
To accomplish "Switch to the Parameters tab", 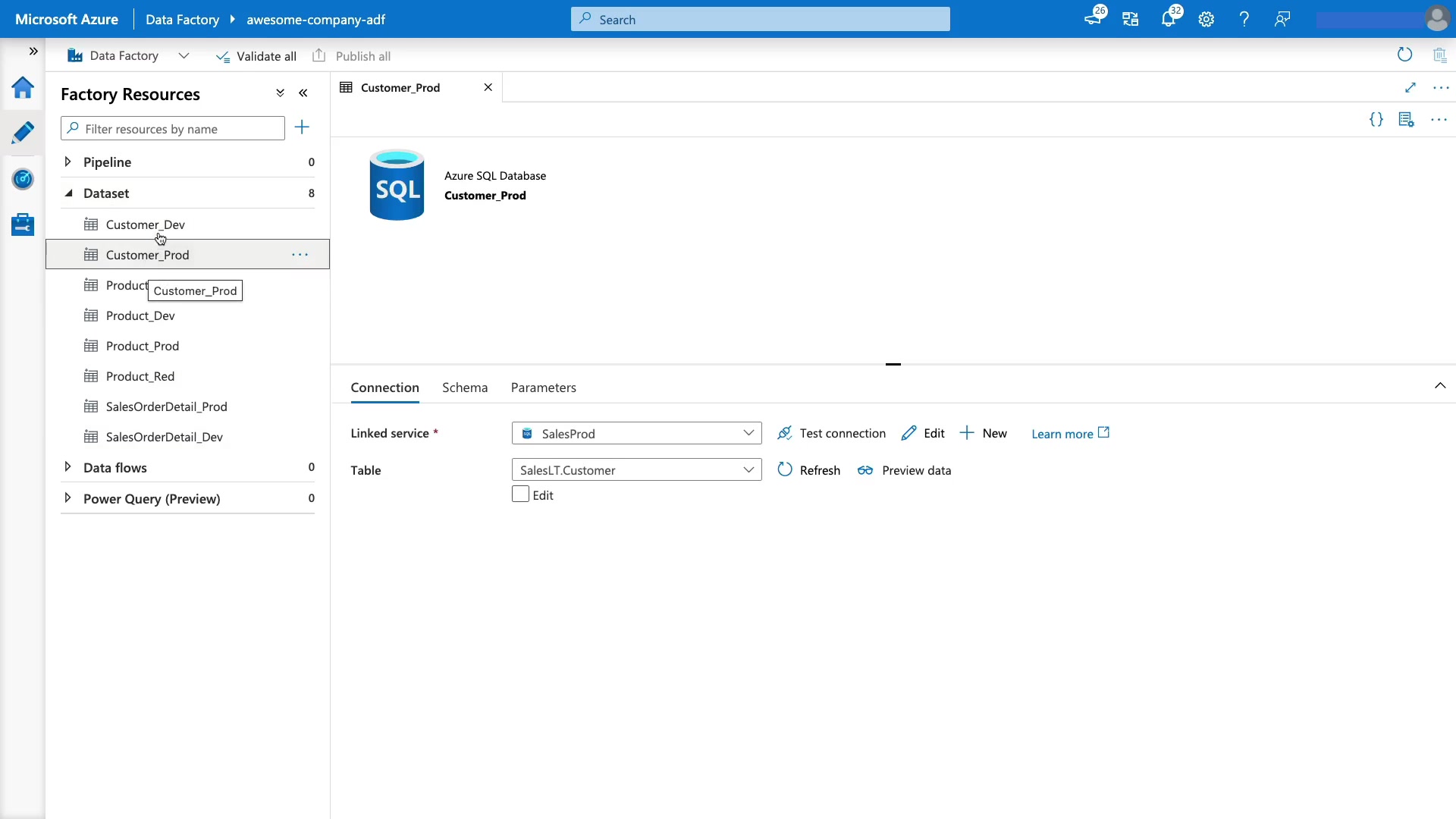I will point(543,388).
